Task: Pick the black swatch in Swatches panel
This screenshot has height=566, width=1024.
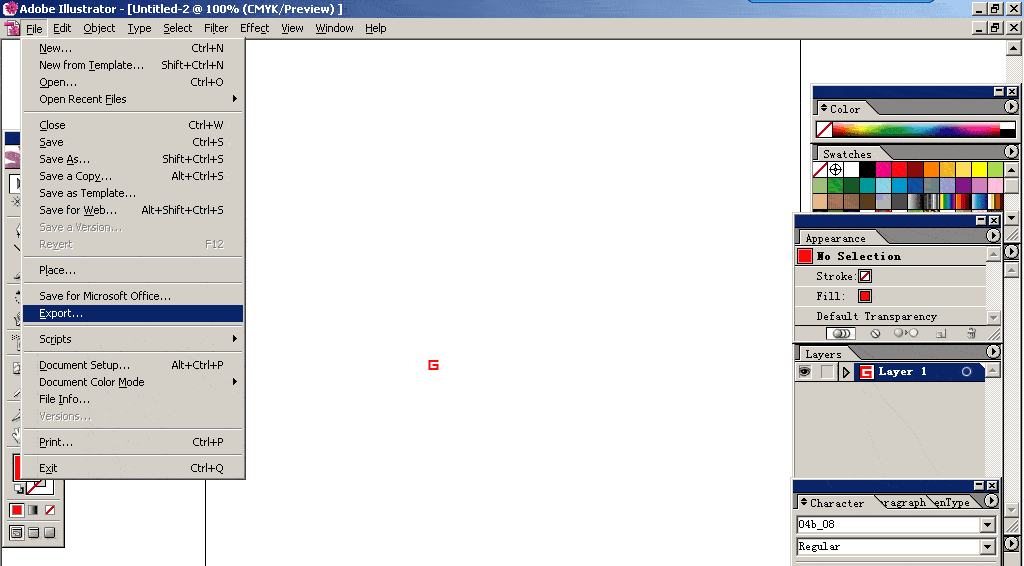Action: point(867,170)
